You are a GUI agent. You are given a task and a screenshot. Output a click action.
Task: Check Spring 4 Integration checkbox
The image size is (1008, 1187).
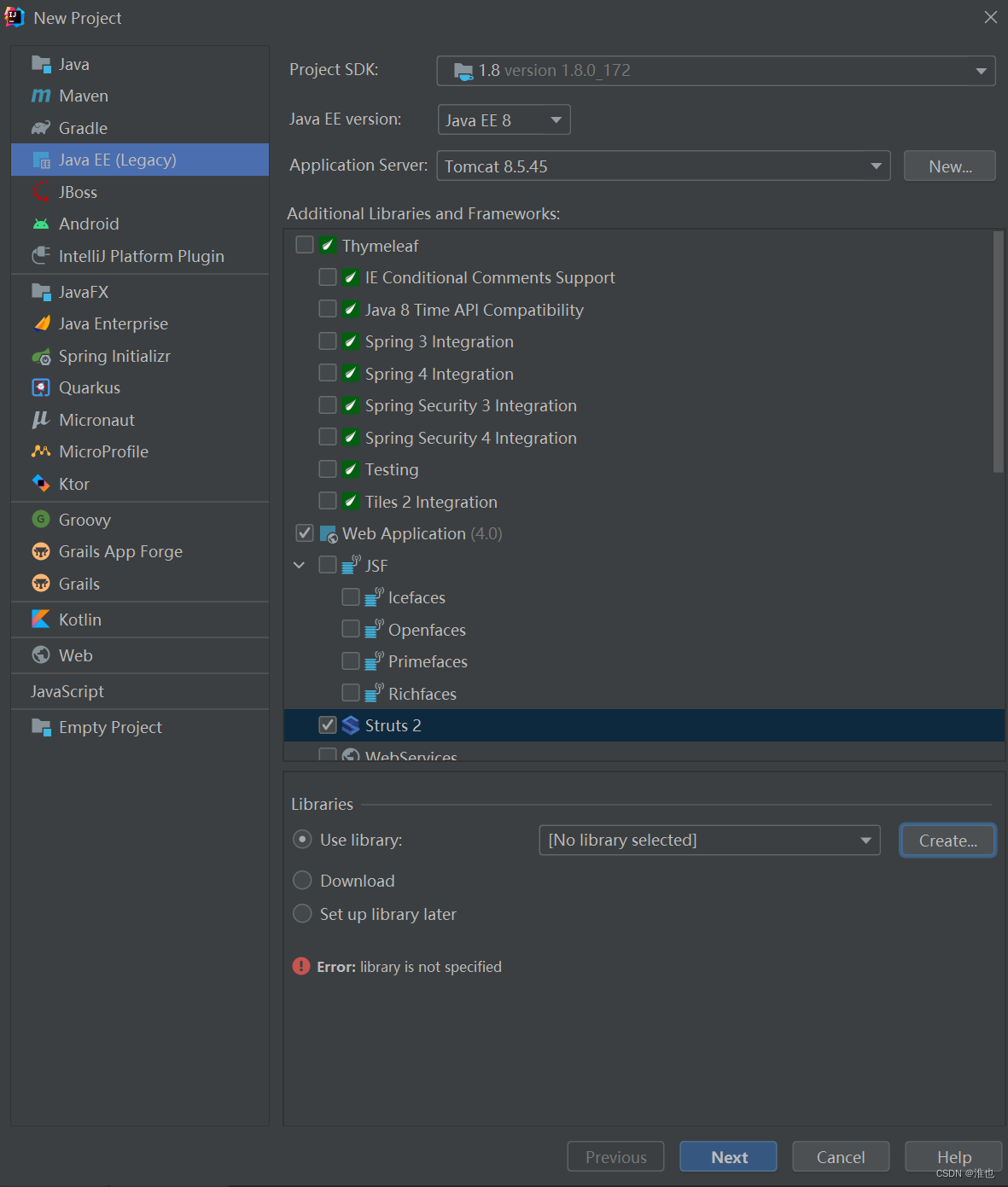pos(328,373)
